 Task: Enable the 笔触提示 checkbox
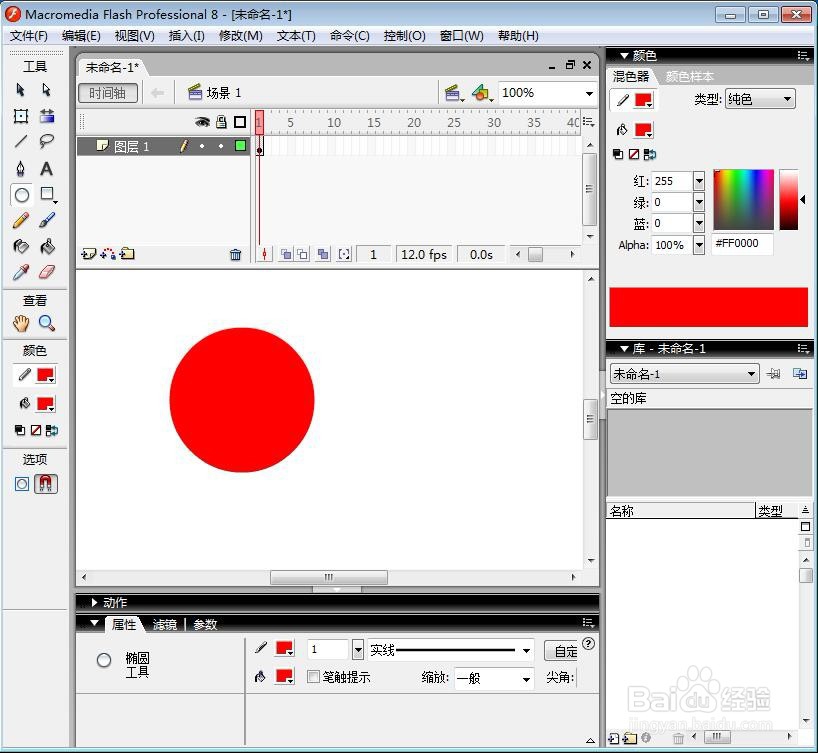(314, 677)
